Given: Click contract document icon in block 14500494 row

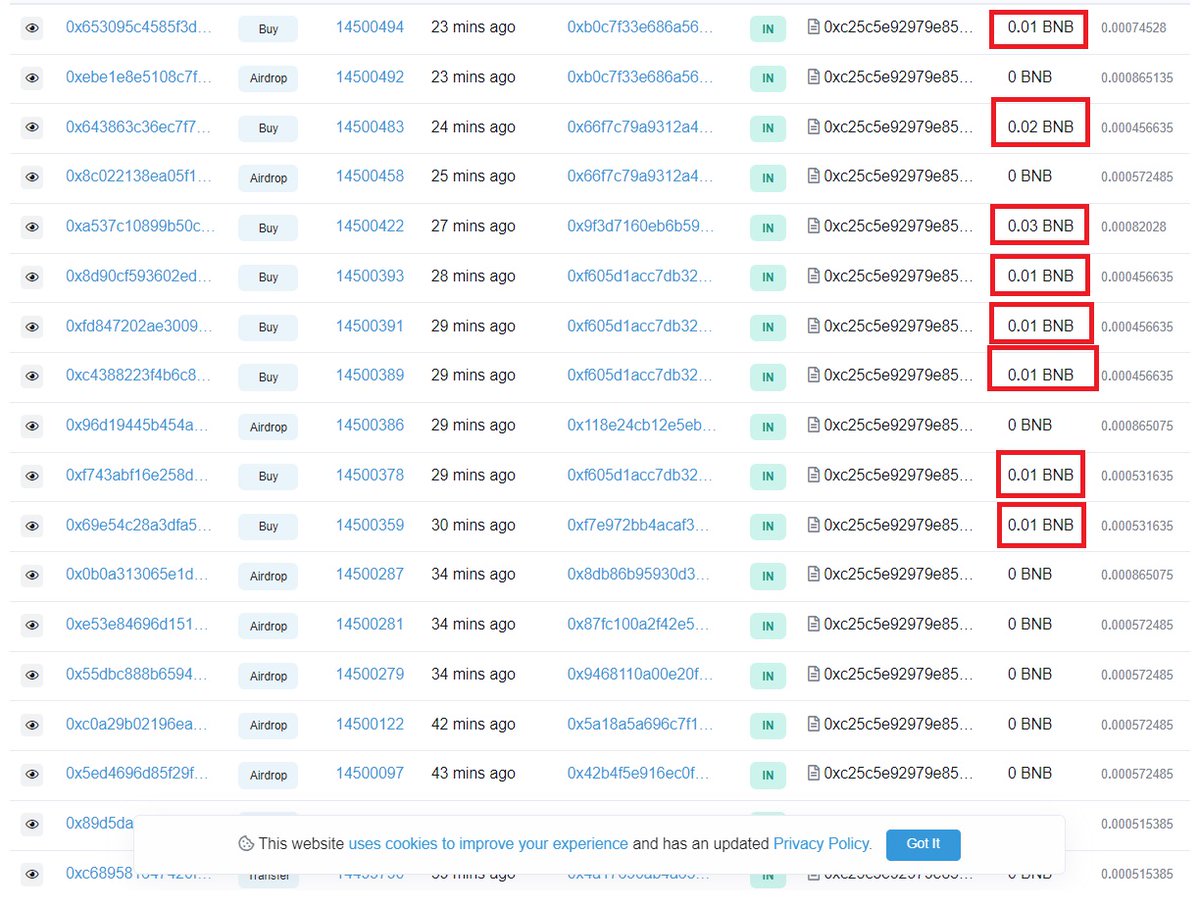Looking at the screenshot, I should (813, 28).
